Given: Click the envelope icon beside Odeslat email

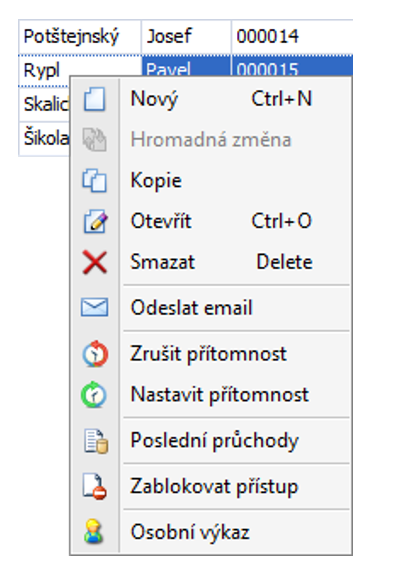Looking at the screenshot, I should pos(95,307).
